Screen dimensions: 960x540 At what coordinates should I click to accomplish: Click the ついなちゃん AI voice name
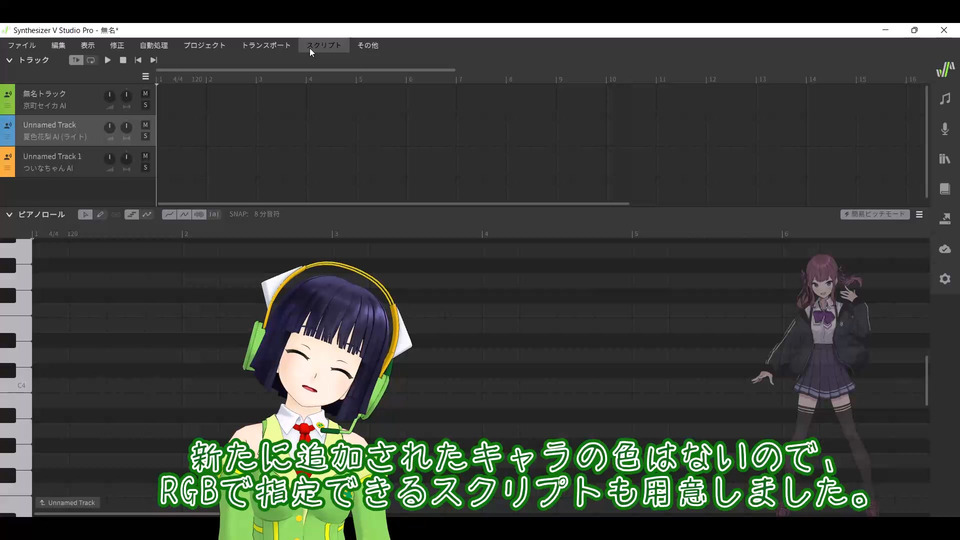coord(48,168)
